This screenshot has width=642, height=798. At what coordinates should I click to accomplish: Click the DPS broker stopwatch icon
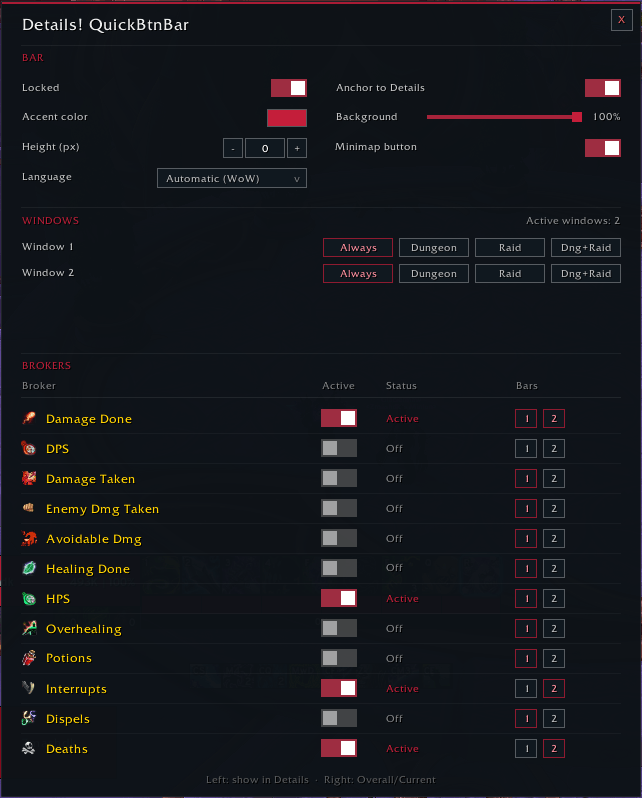(x=29, y=448)
